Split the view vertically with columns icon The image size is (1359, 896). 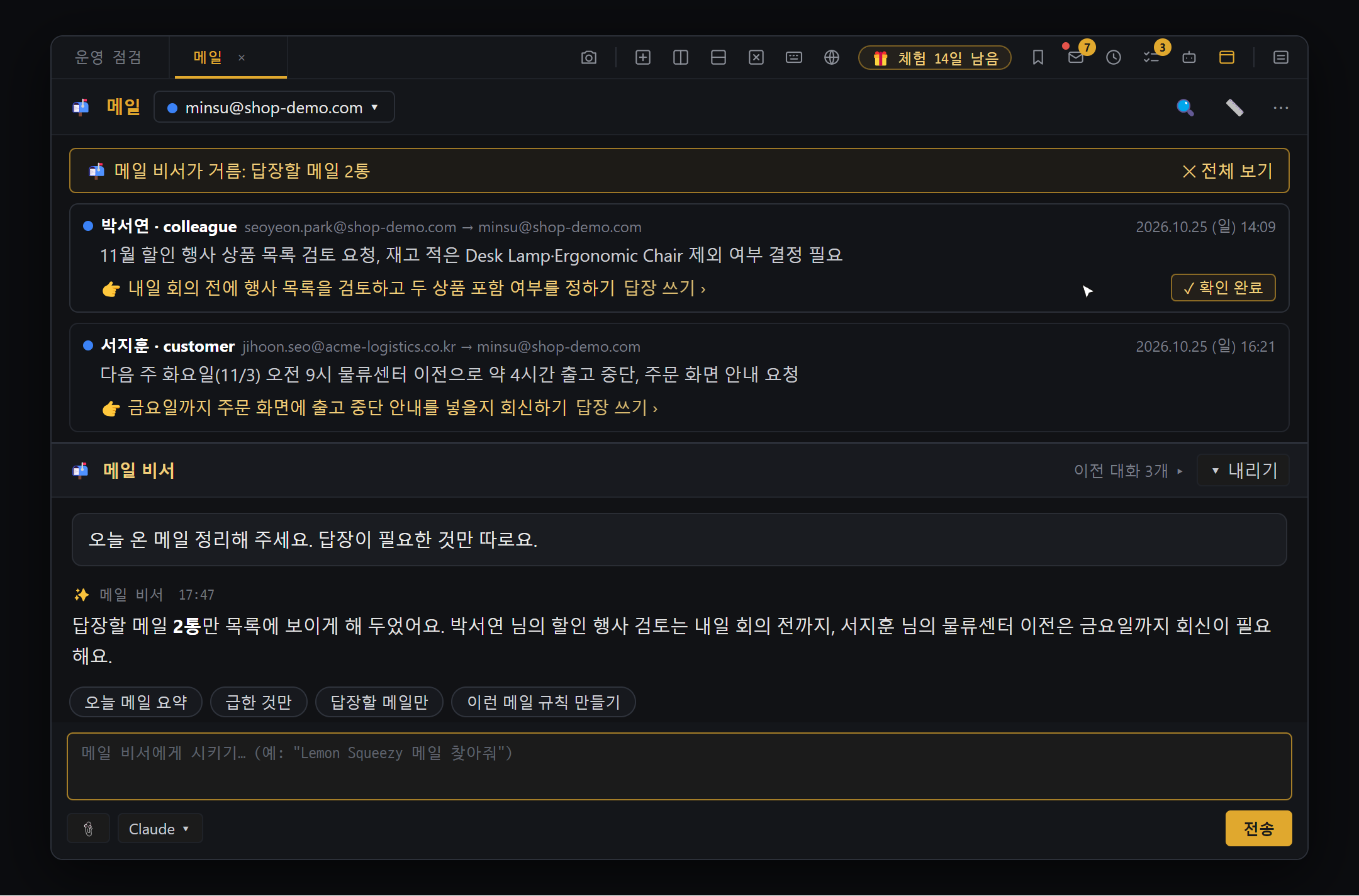pyautogui.click(x=681, y=57)
